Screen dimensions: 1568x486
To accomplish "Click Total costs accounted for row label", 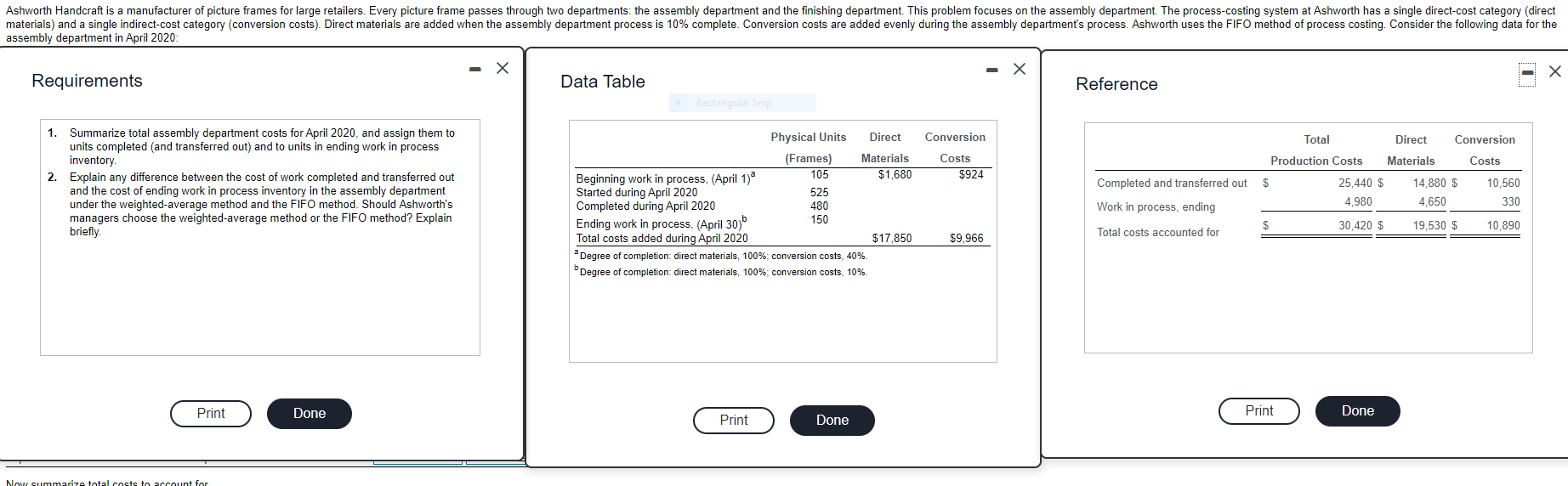I will click(1157, 232).
